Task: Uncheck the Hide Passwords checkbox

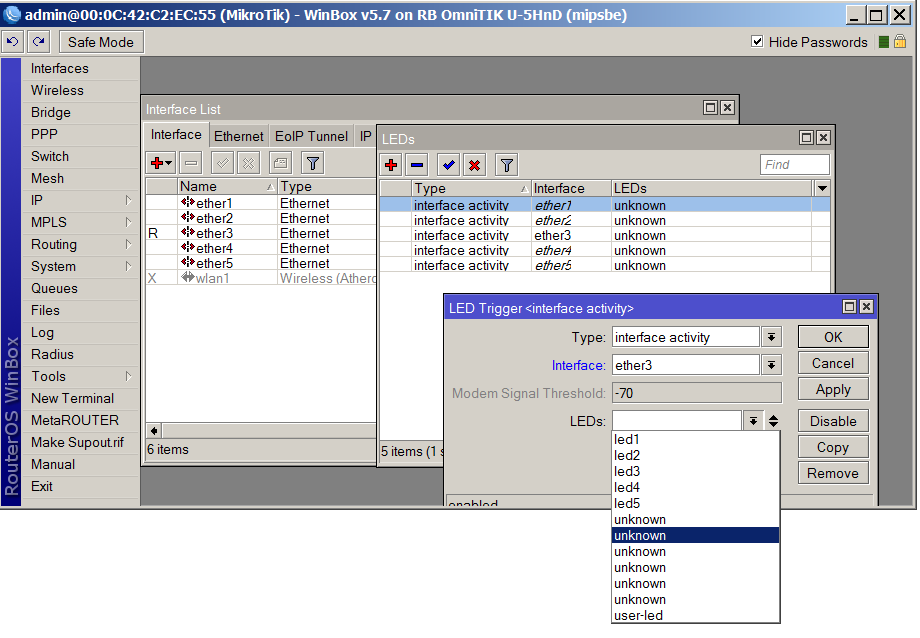Action: [x=757, y=42]
